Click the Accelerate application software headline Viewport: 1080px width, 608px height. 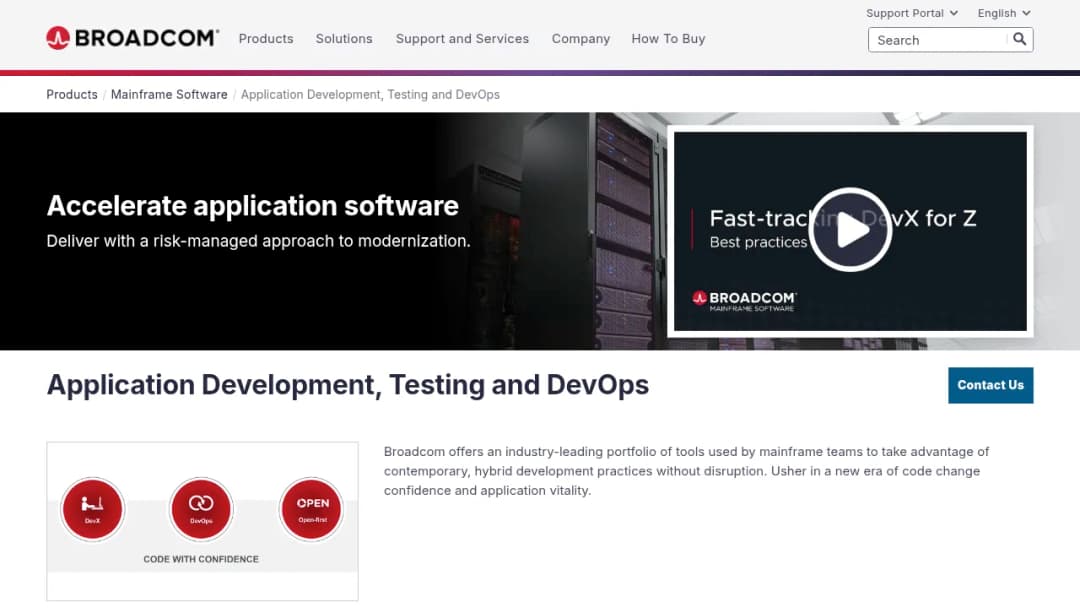point(253,205)
